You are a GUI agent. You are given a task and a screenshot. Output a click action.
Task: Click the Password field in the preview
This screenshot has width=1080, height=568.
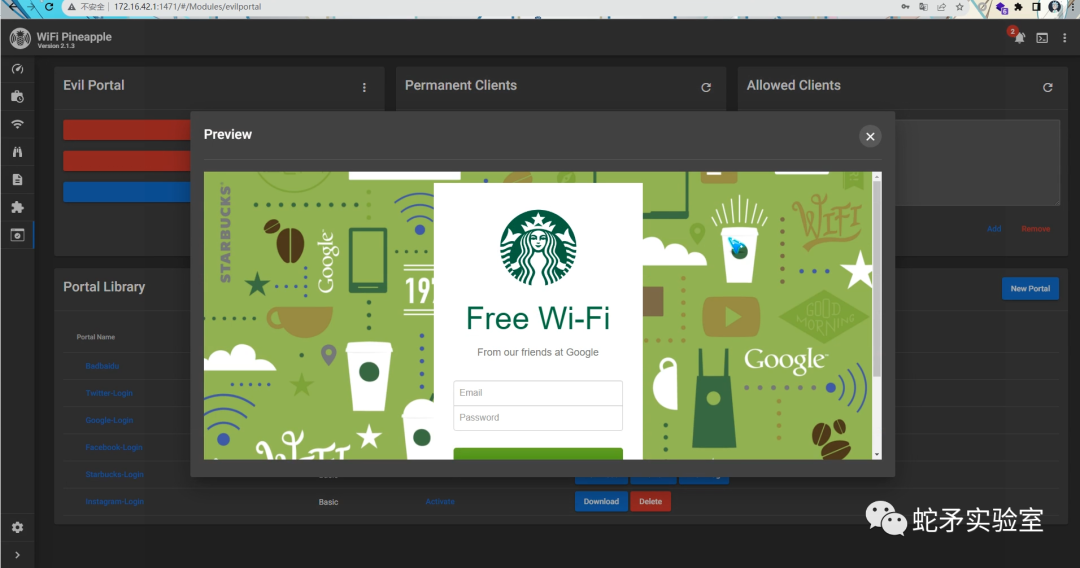[x=538, y=418]
